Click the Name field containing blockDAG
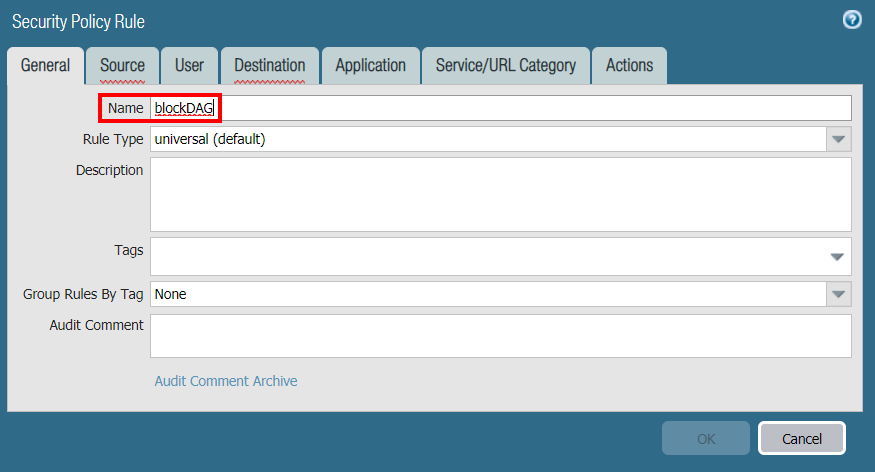Screen dimensions: 875x472 [500, 108]
